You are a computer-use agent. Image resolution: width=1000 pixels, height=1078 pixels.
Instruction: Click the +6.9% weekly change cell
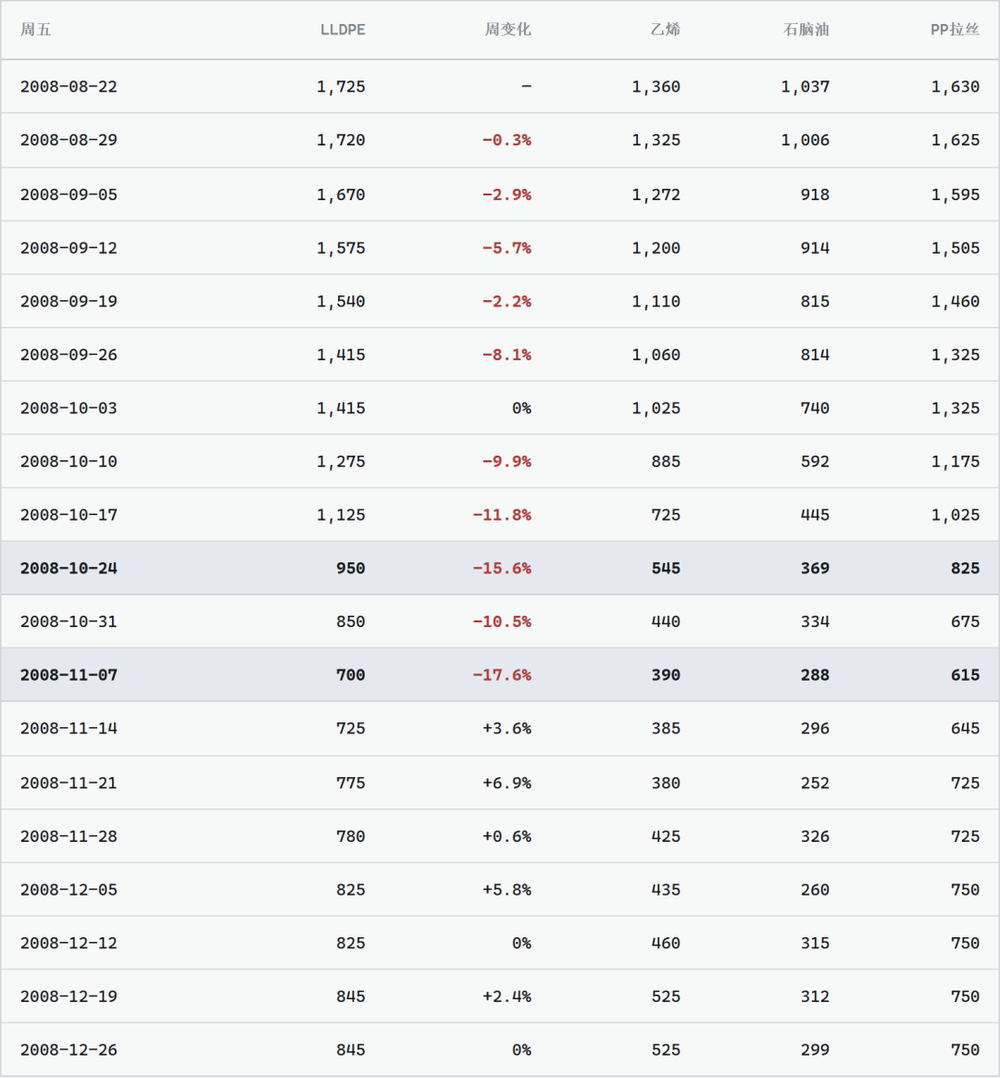(507, 782)
